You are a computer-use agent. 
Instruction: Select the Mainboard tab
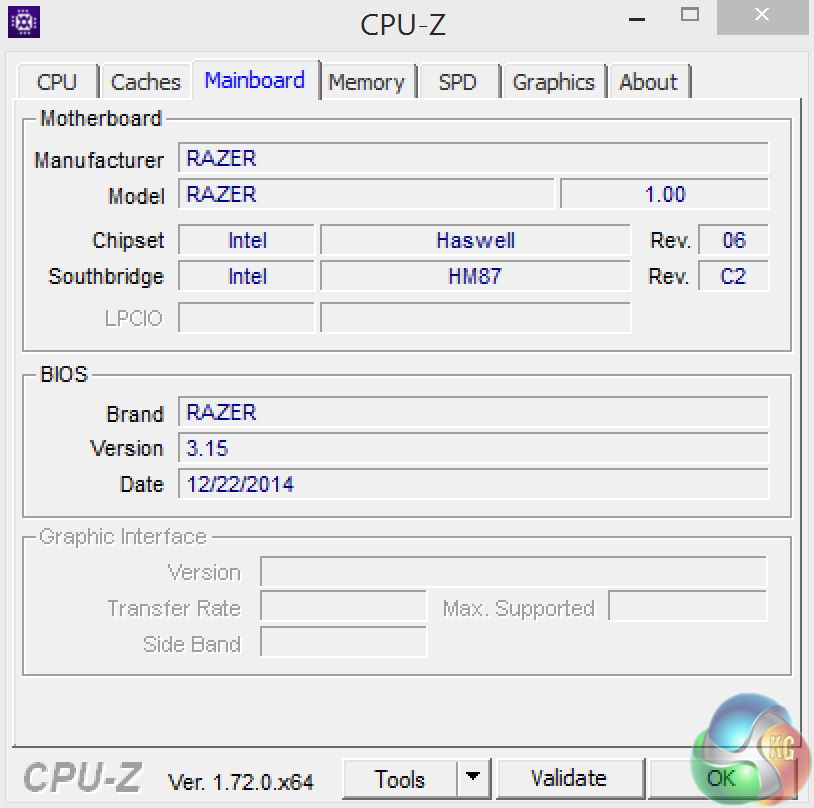tap(255, 80)
